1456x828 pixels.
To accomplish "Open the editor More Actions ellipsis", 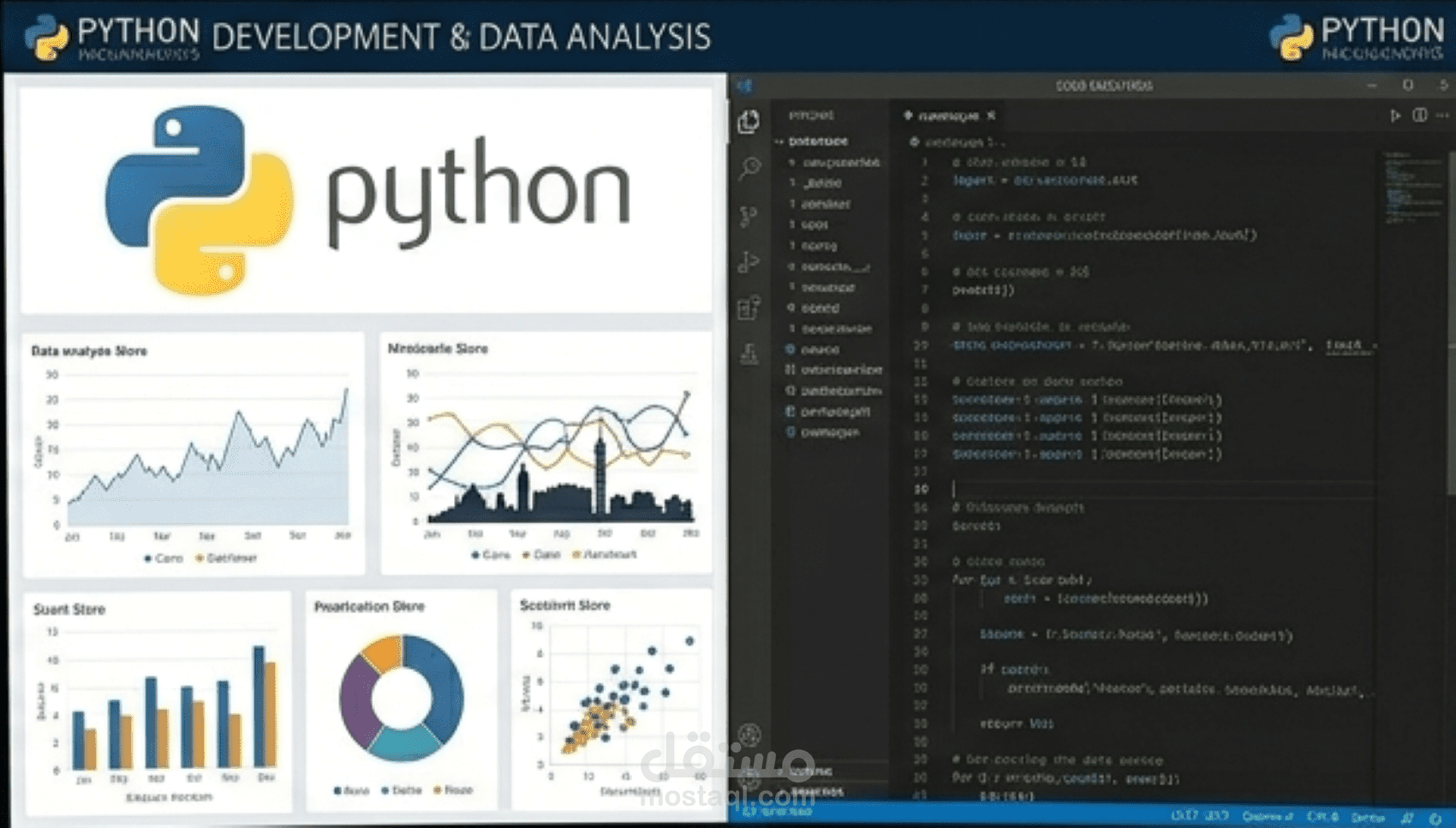I will tap(1443, 115).
